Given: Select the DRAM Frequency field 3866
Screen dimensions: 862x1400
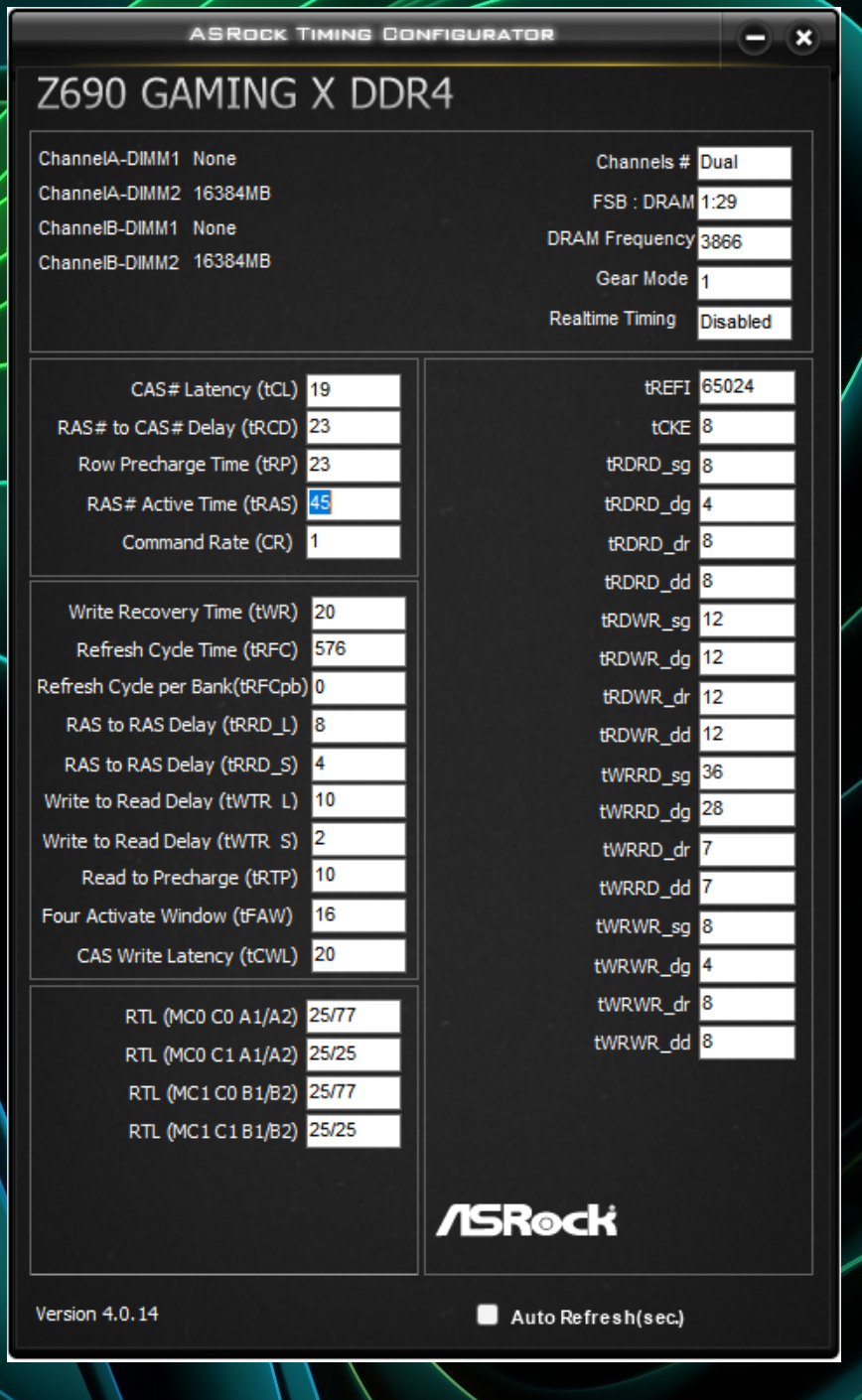Looking at the screenshot, I should pos(745,242).
